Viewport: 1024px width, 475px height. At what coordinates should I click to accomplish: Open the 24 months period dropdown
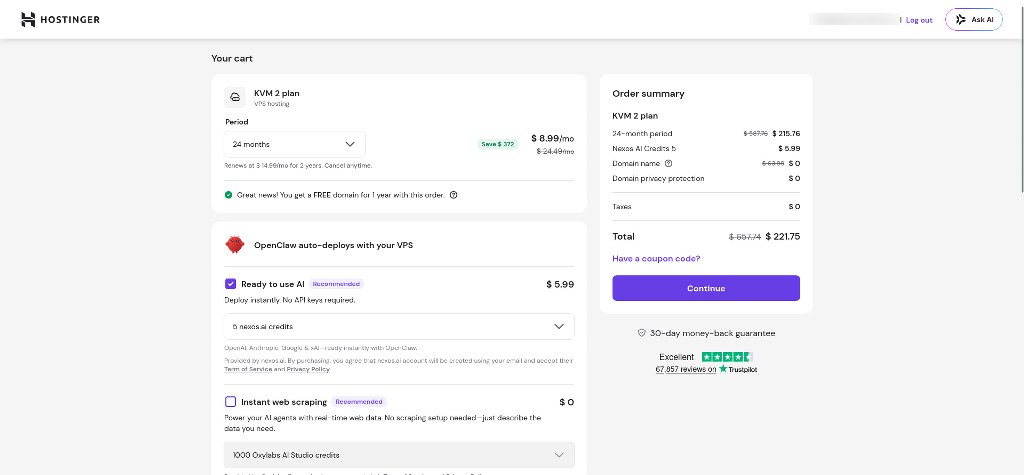pos(295,144)
